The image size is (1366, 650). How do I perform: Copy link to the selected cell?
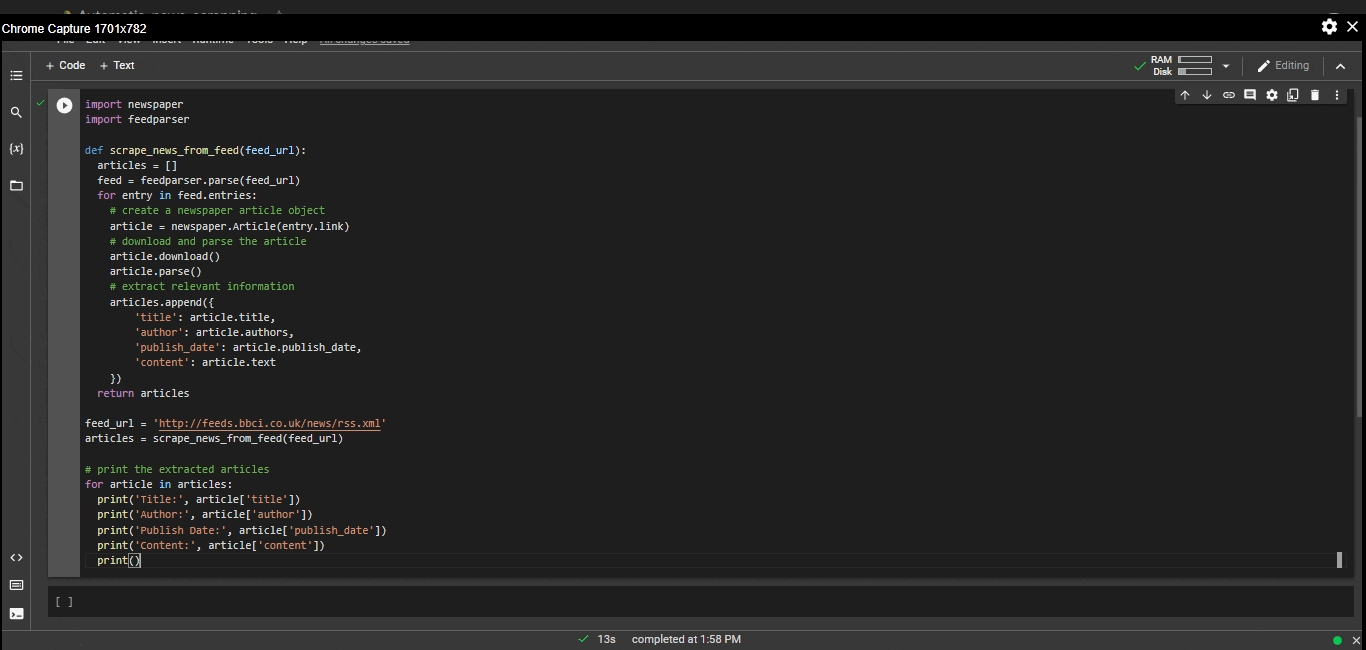(x=1229, y=95)
